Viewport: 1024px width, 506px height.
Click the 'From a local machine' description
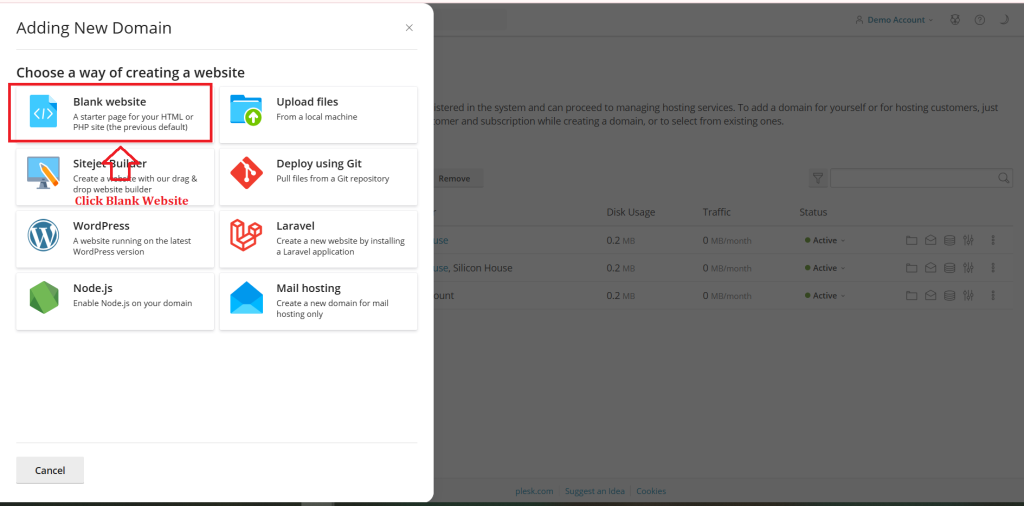point(317,117)
